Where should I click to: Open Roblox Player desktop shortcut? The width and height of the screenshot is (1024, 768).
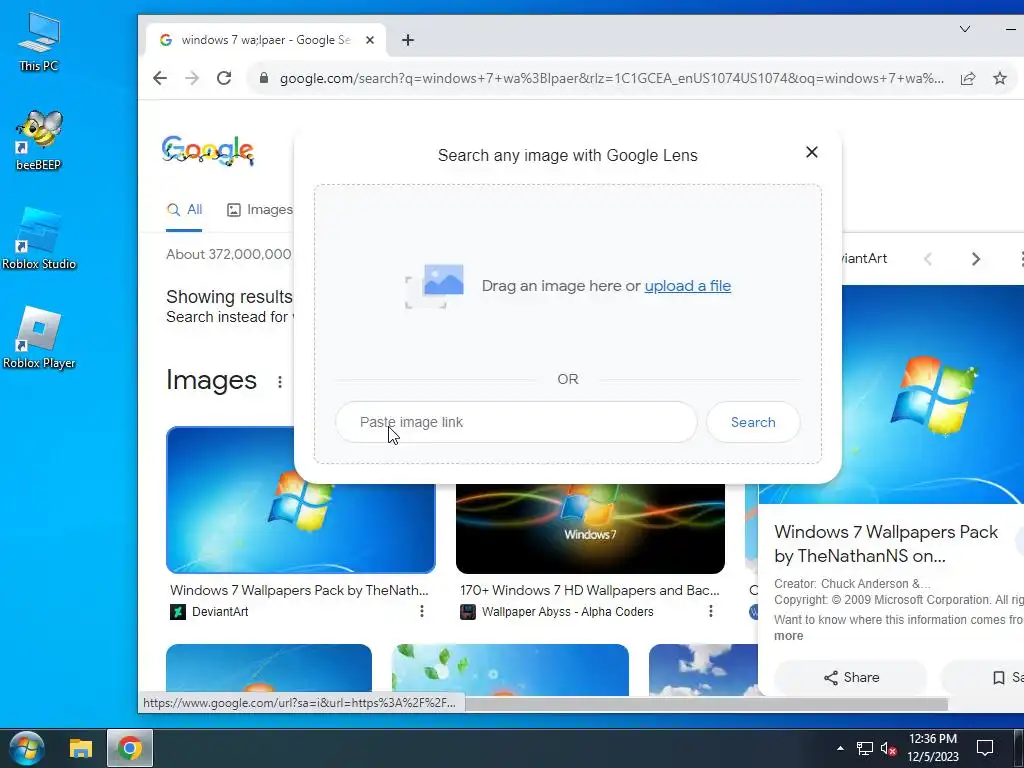(39, 338)
